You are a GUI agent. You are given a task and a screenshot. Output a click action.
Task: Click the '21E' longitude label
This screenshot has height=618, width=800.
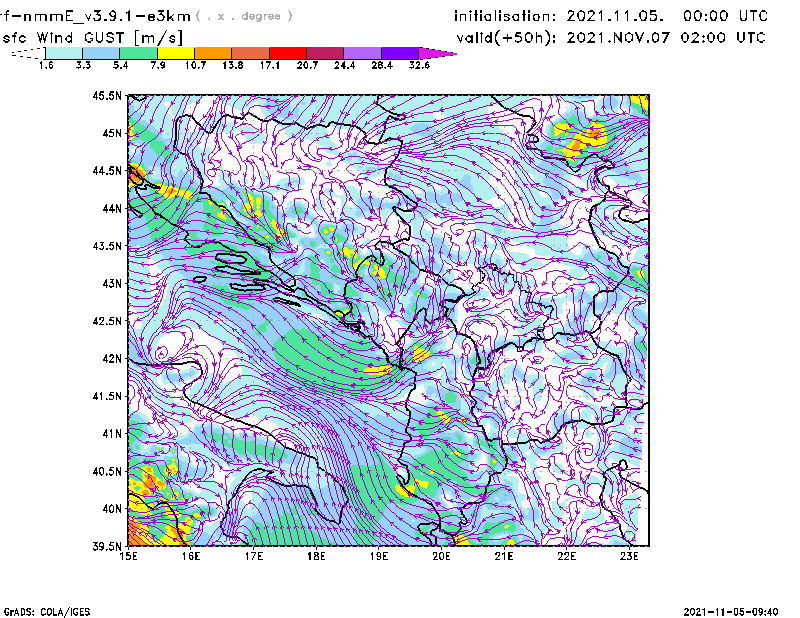[504, 556]
